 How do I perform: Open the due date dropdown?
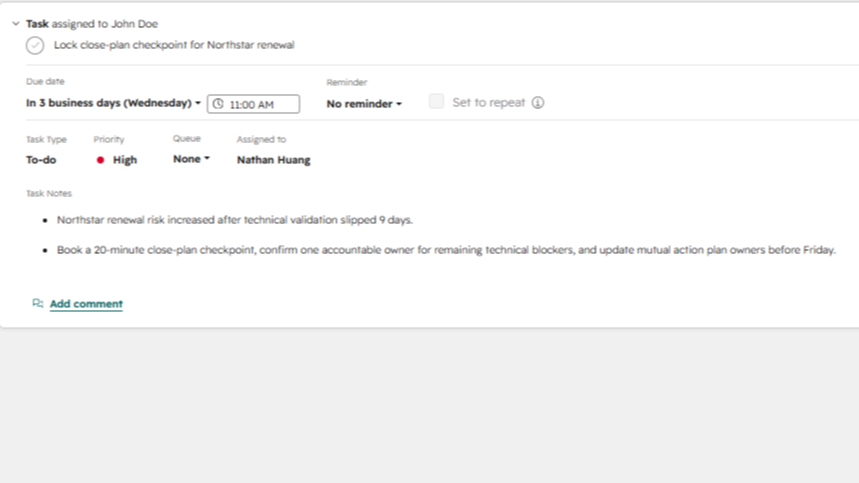pos(113,103)
